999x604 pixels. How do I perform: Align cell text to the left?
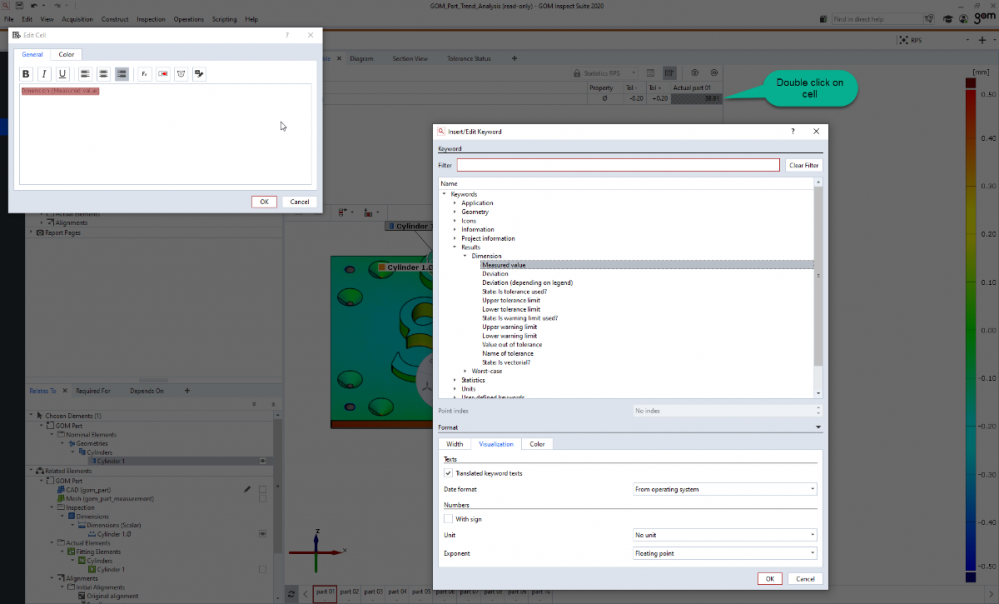(85, 74)
